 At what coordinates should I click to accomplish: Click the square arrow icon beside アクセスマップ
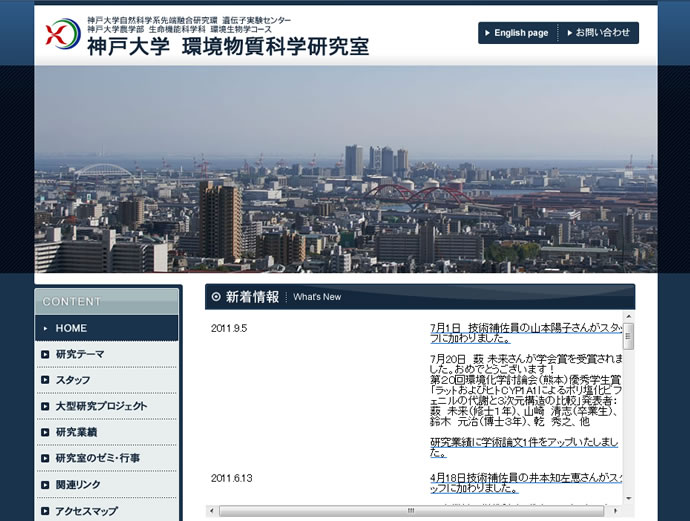(x=45, y=511)
